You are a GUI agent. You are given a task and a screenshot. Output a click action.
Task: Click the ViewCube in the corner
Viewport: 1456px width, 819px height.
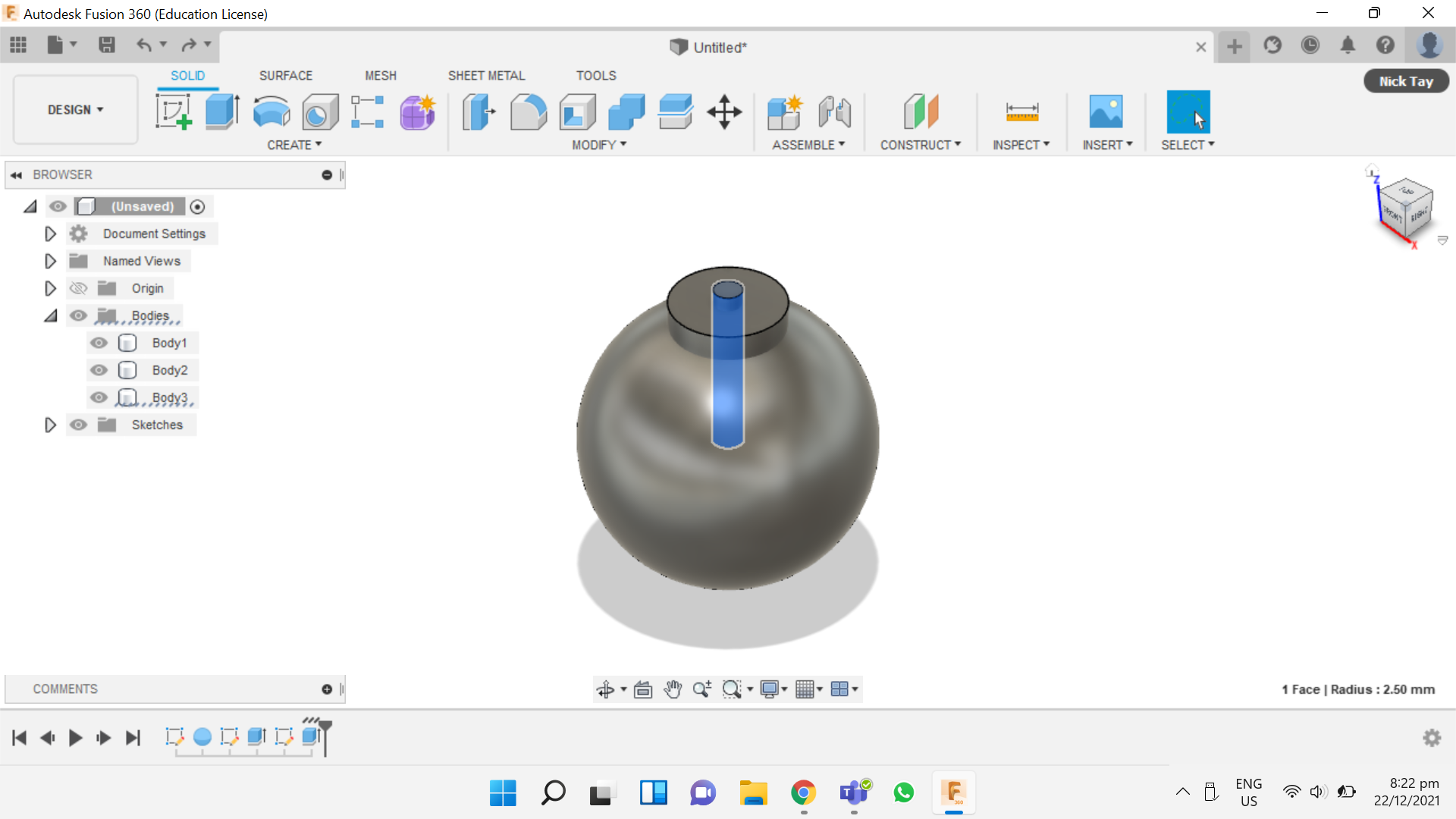pos(1407,209)
